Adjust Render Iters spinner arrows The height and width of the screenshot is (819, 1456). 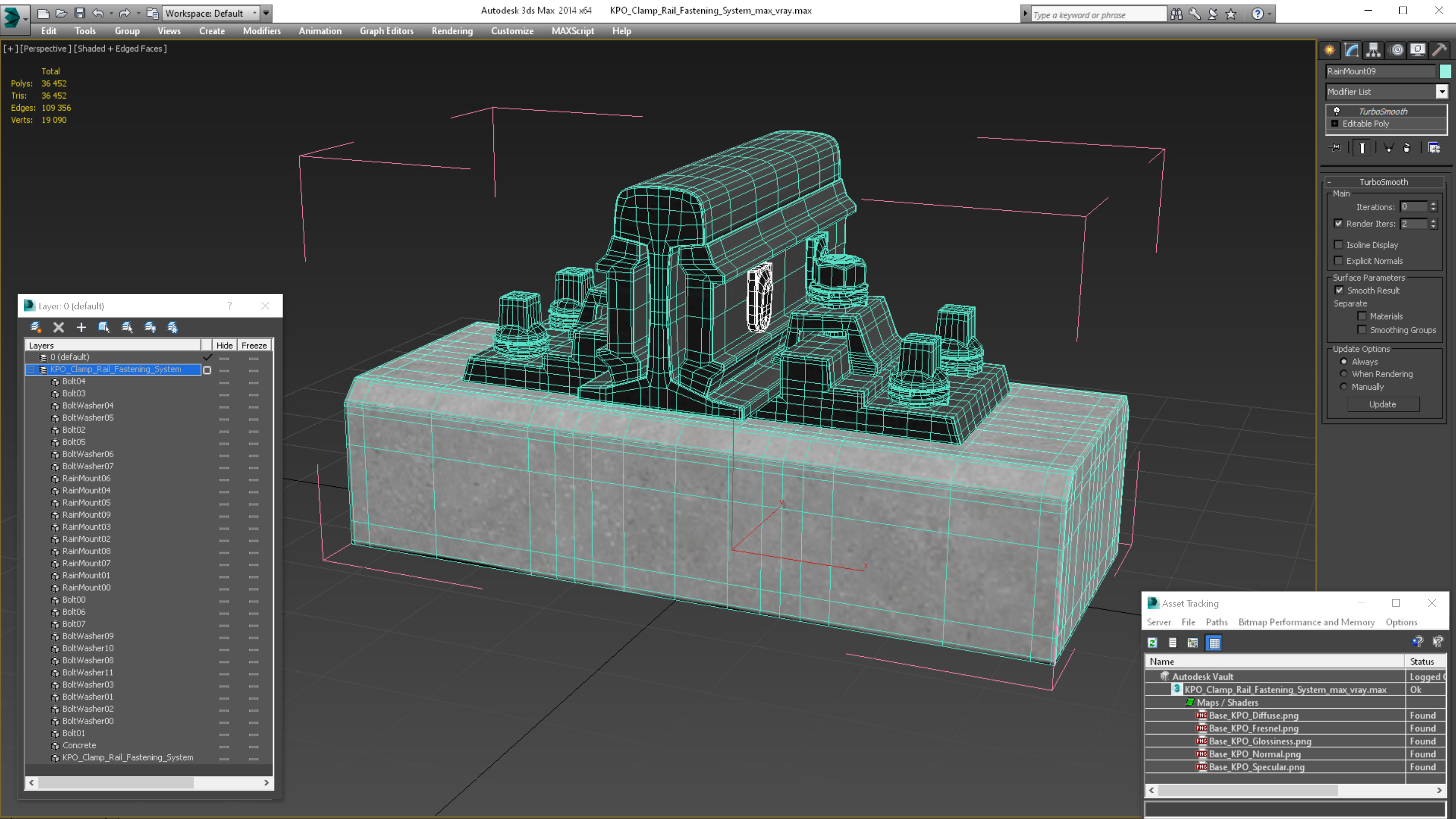coord(1433,223)
